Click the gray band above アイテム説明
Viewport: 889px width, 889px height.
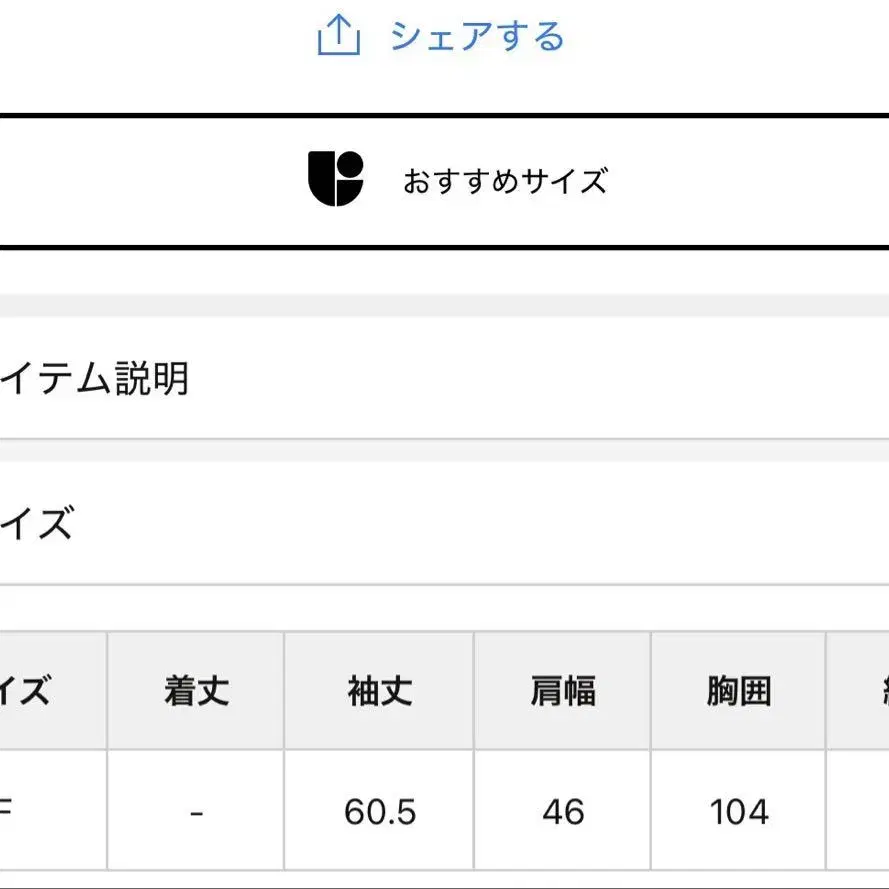[444, 305]
